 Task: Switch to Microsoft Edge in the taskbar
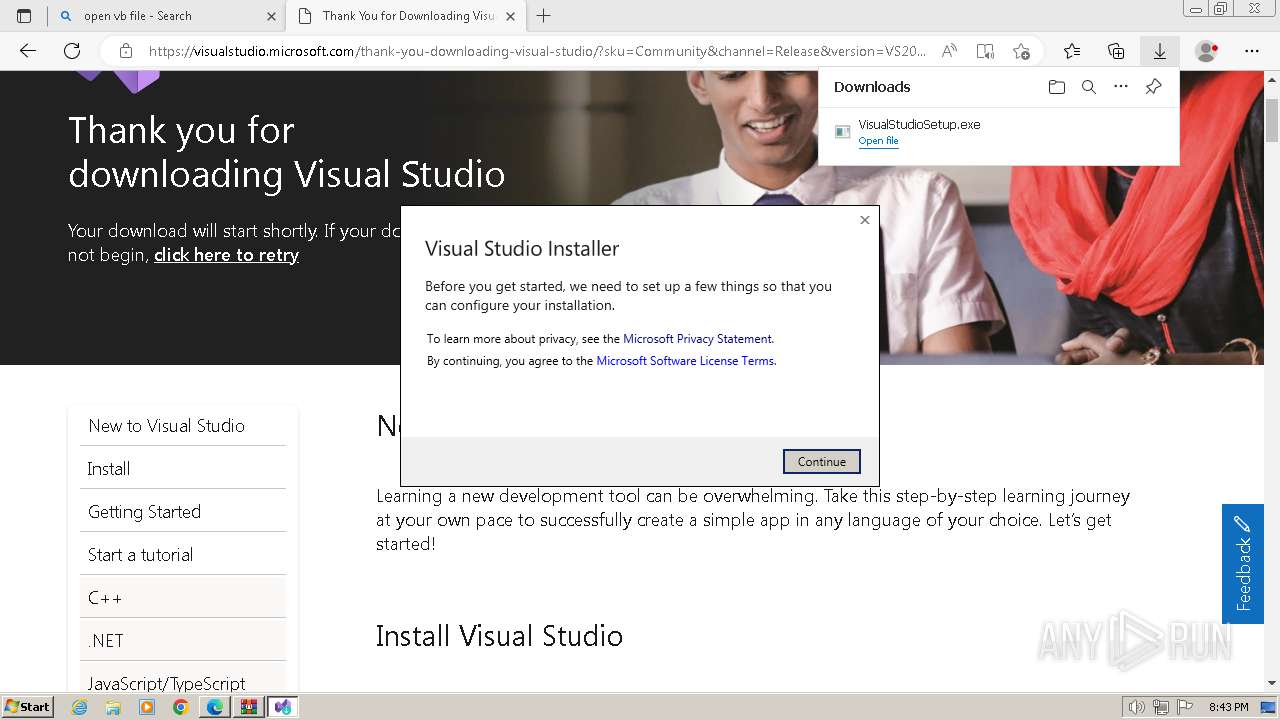click(215, 707)
